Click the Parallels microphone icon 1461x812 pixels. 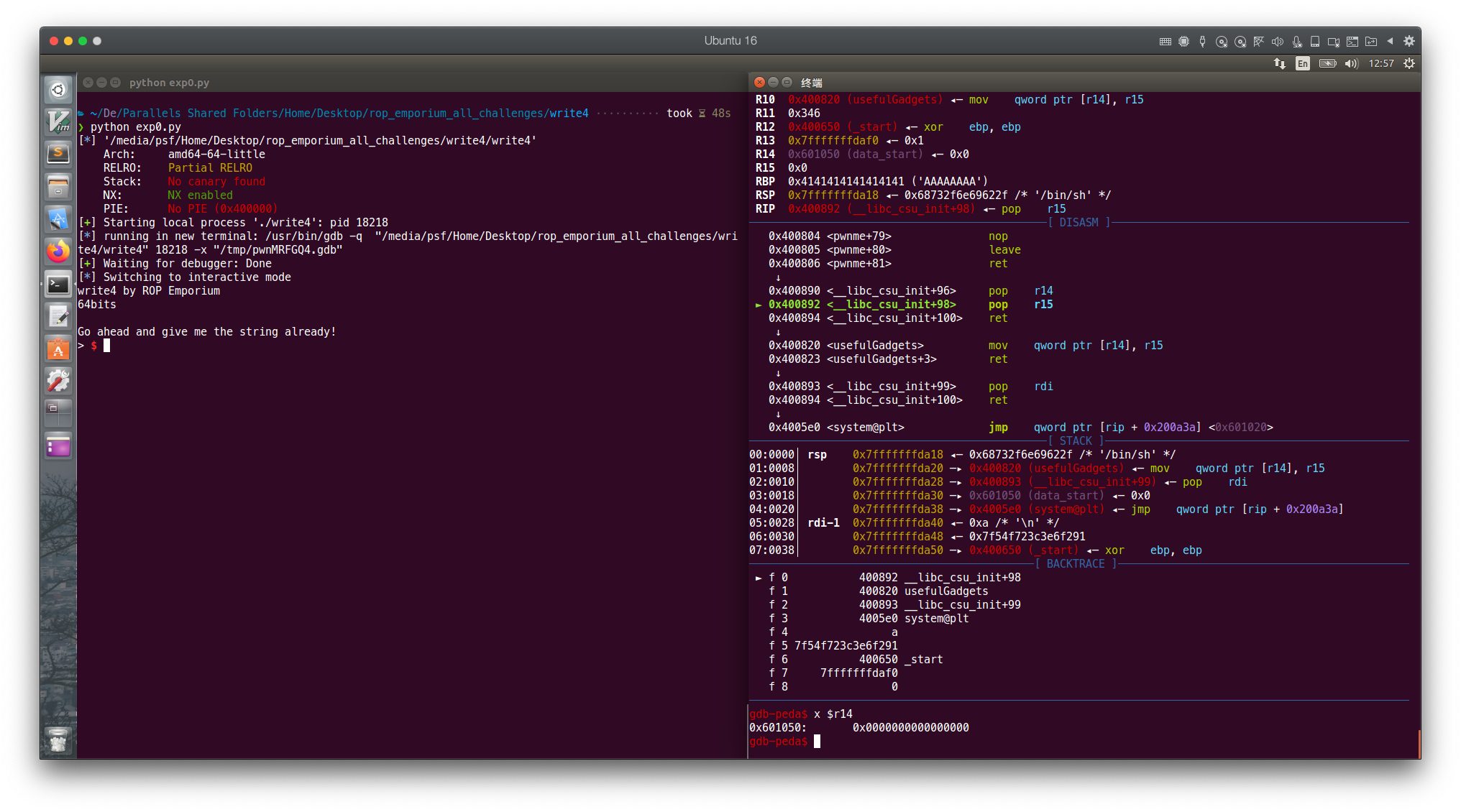[1296, 42]
